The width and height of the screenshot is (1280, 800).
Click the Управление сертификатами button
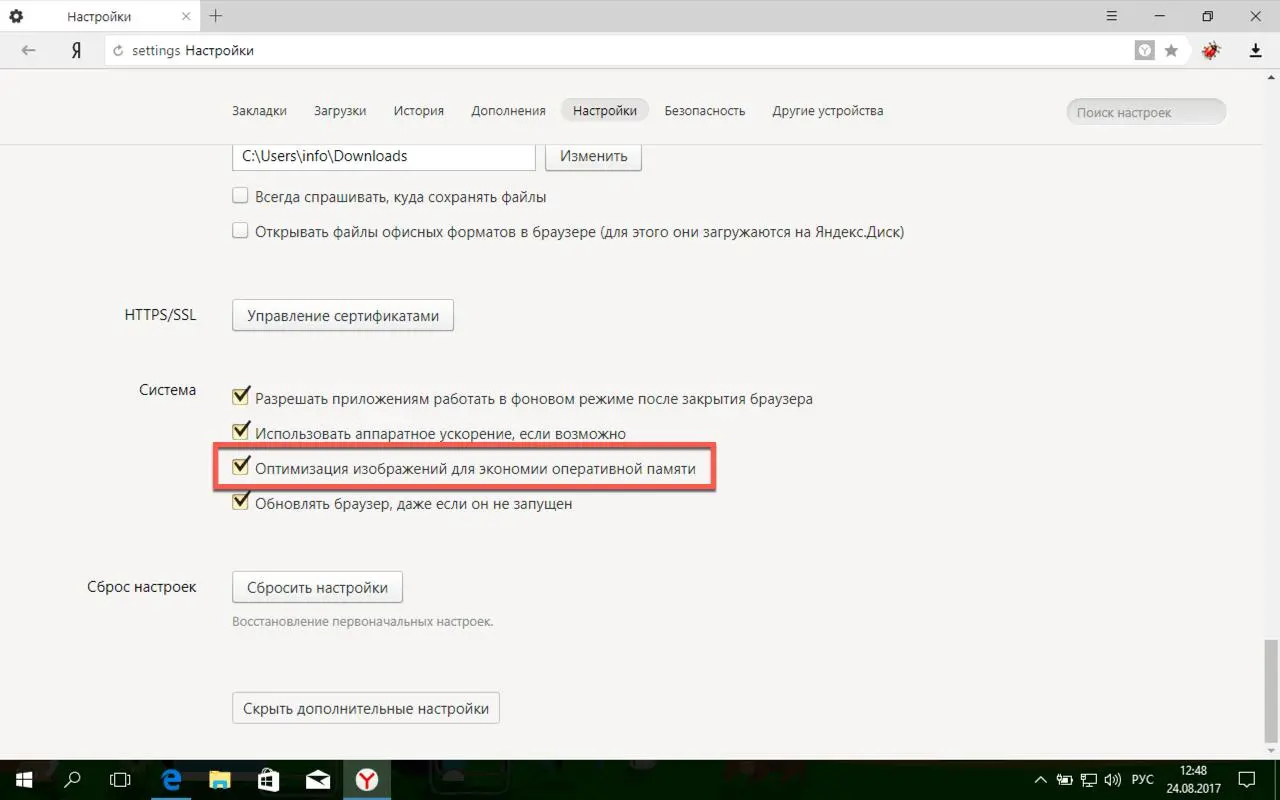(343, 316)
